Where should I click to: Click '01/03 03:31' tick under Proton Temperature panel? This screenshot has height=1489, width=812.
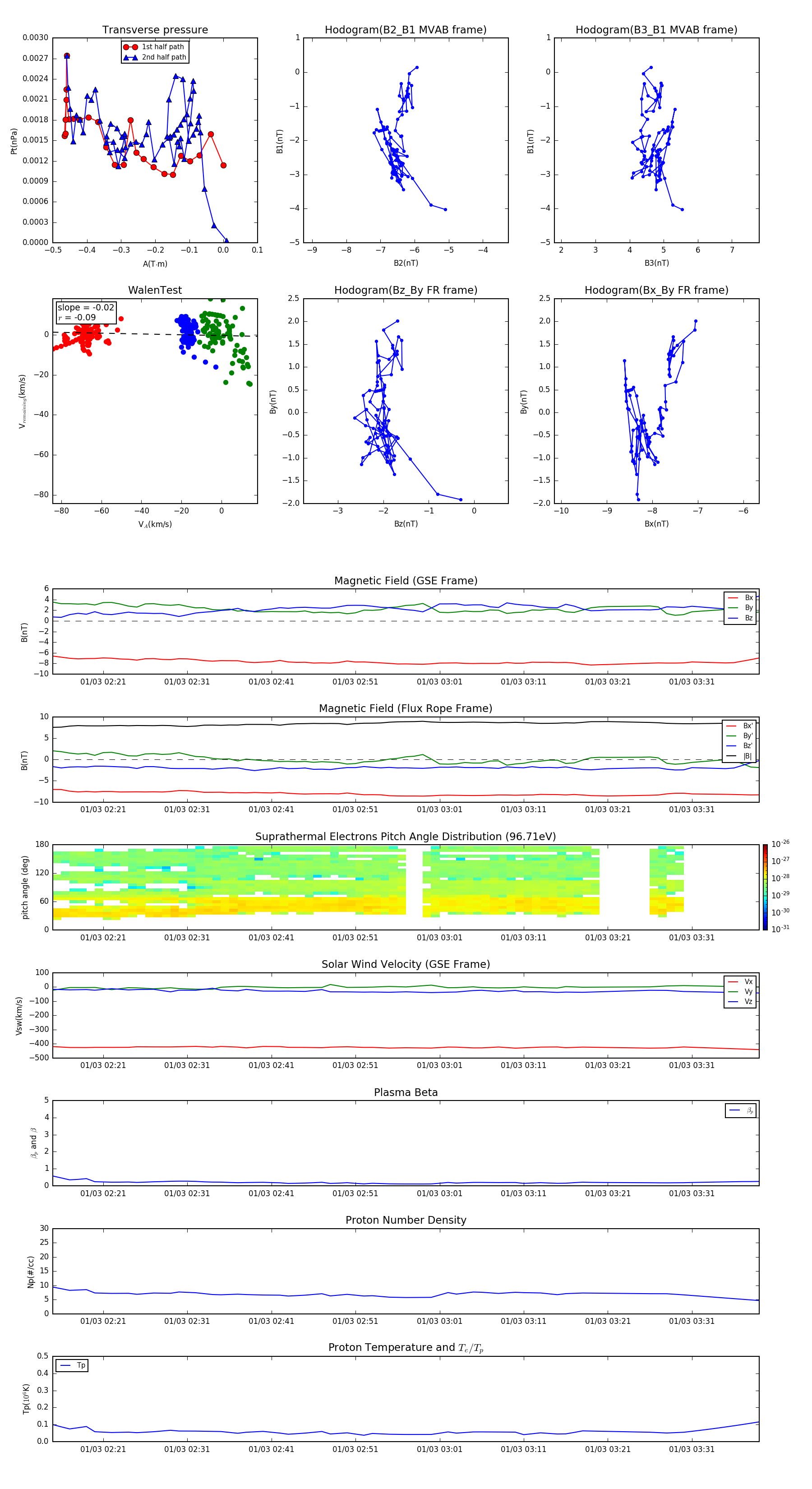(692, 1449)
